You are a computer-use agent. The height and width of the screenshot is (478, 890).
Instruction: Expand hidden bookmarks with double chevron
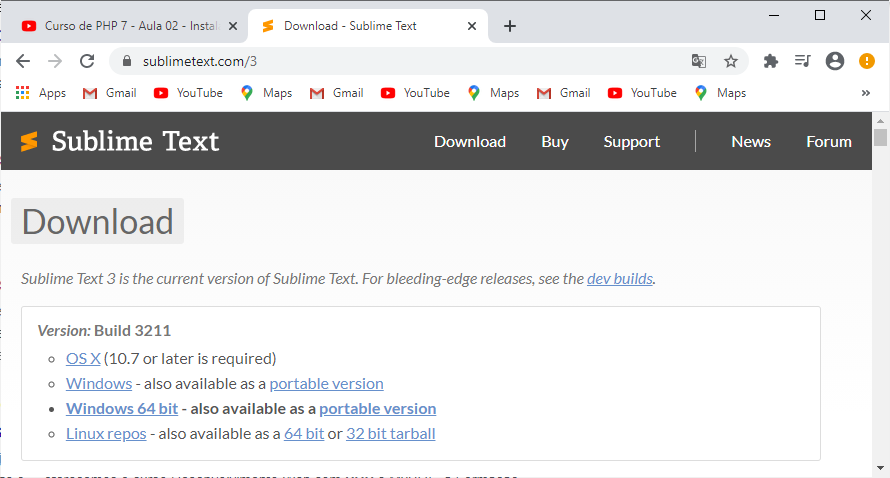866,93
